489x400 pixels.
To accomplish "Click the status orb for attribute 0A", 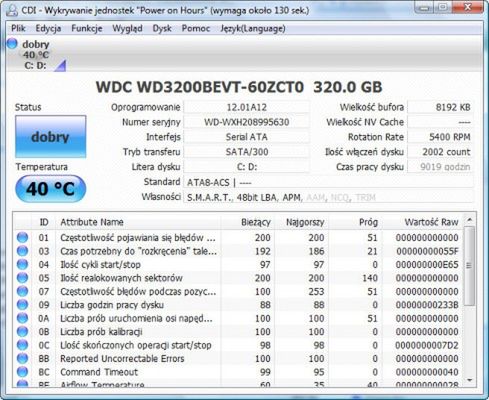I will pos(22,318).
